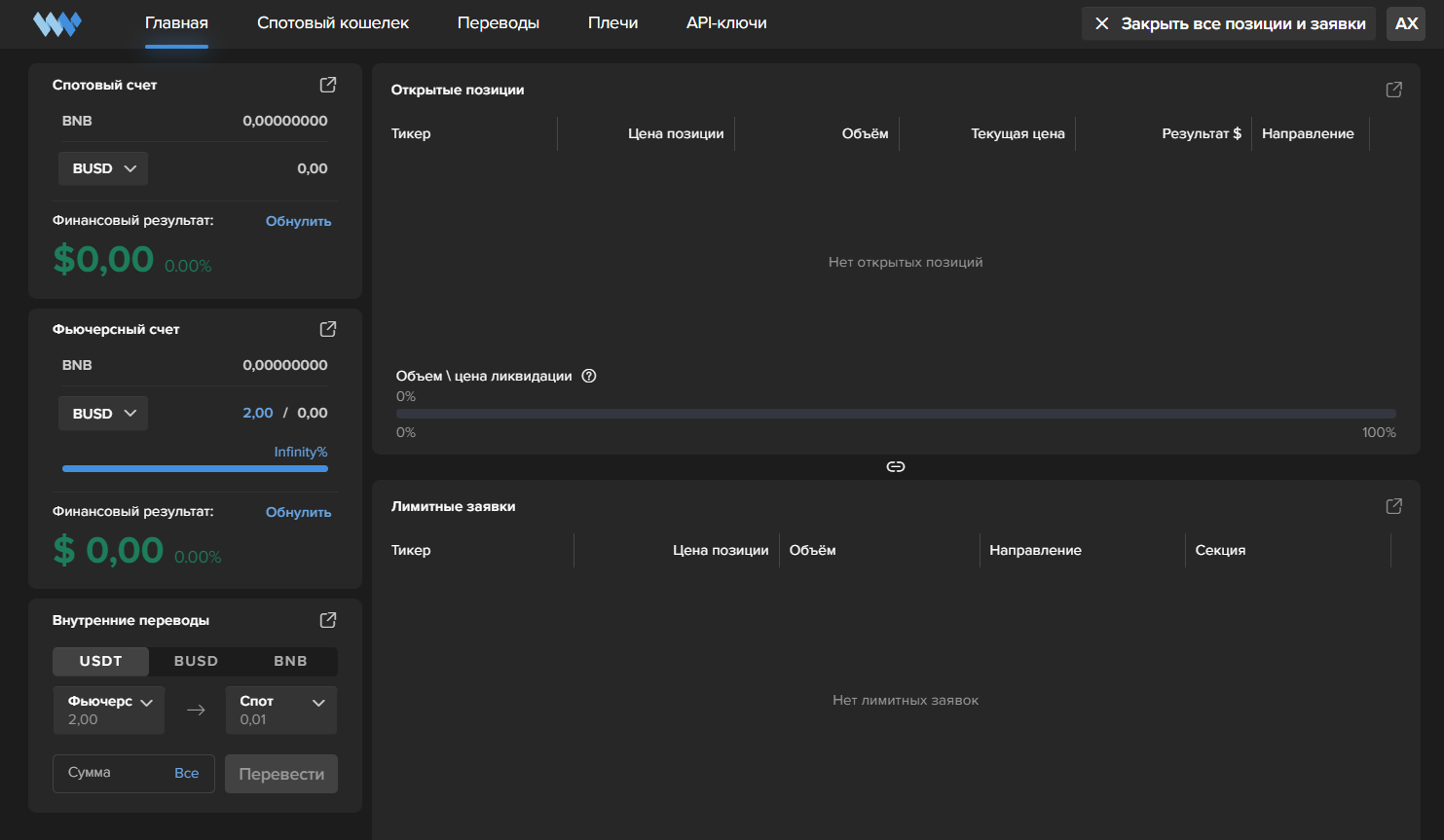1444x840 pixels.
Task: Open API-ключи tab
Action: [x=726, y=23]
